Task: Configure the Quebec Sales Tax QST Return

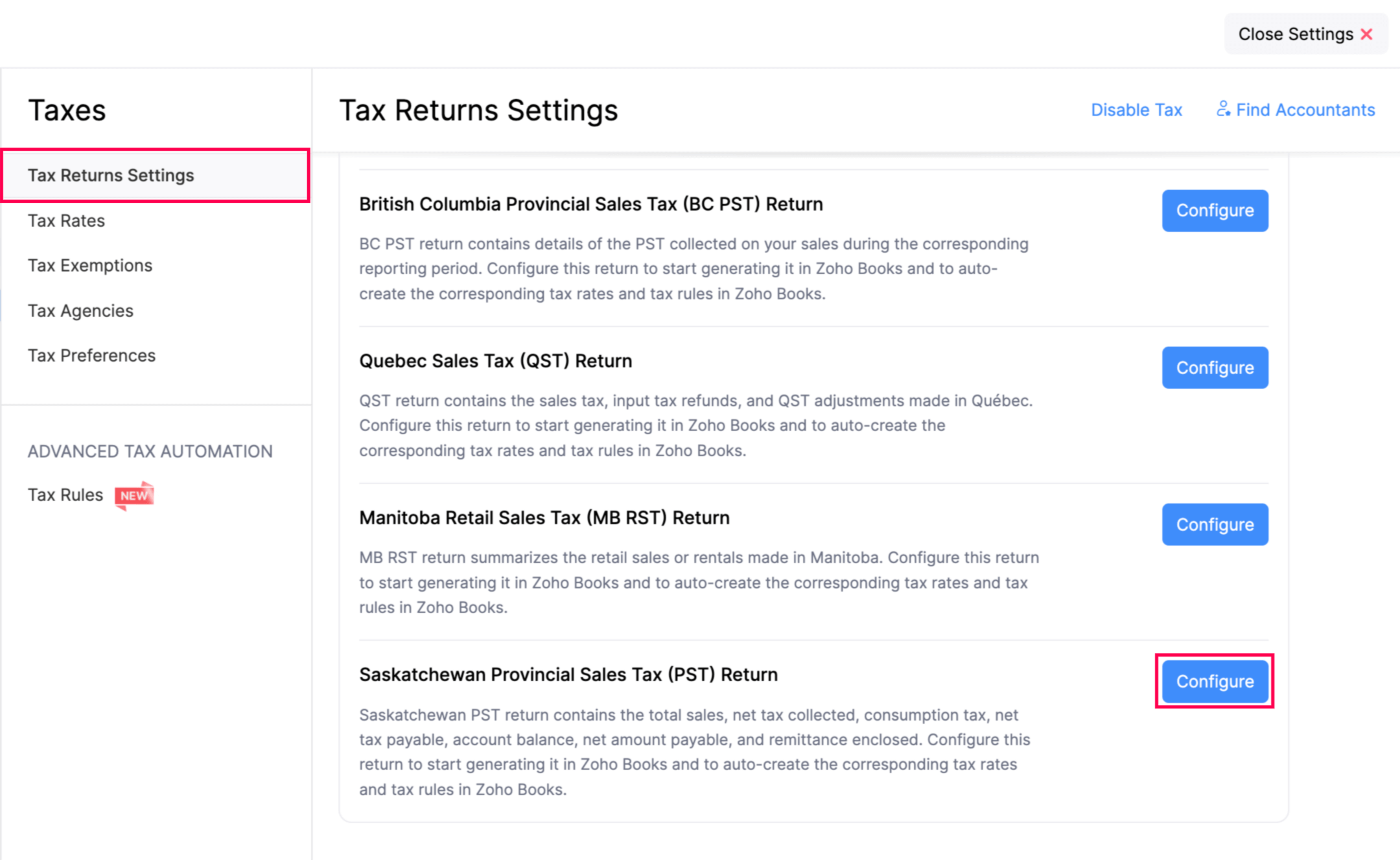Action: tap(1214, 367)
